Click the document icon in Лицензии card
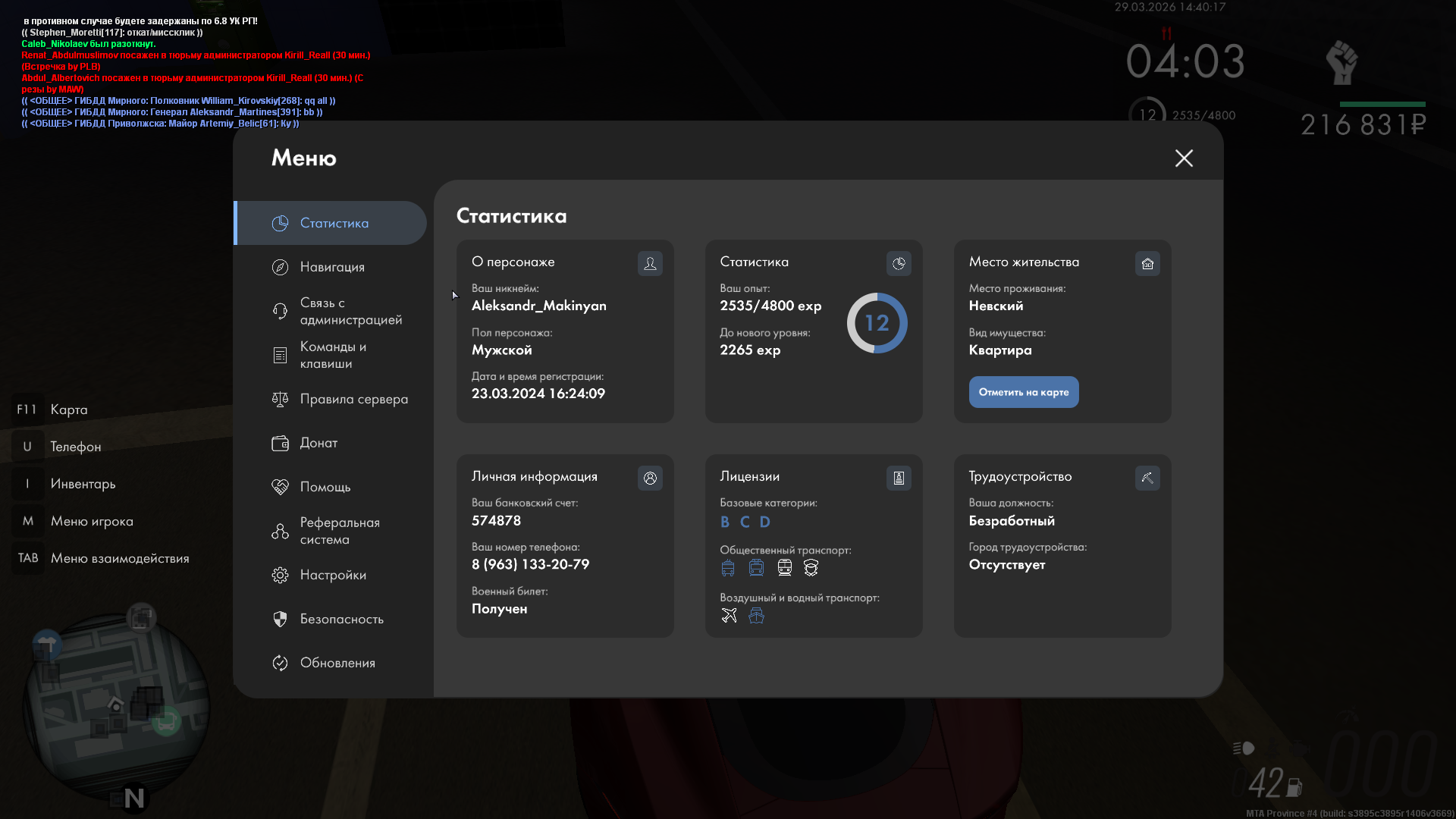Screen dimensions: 1456x819 [899, 478]
